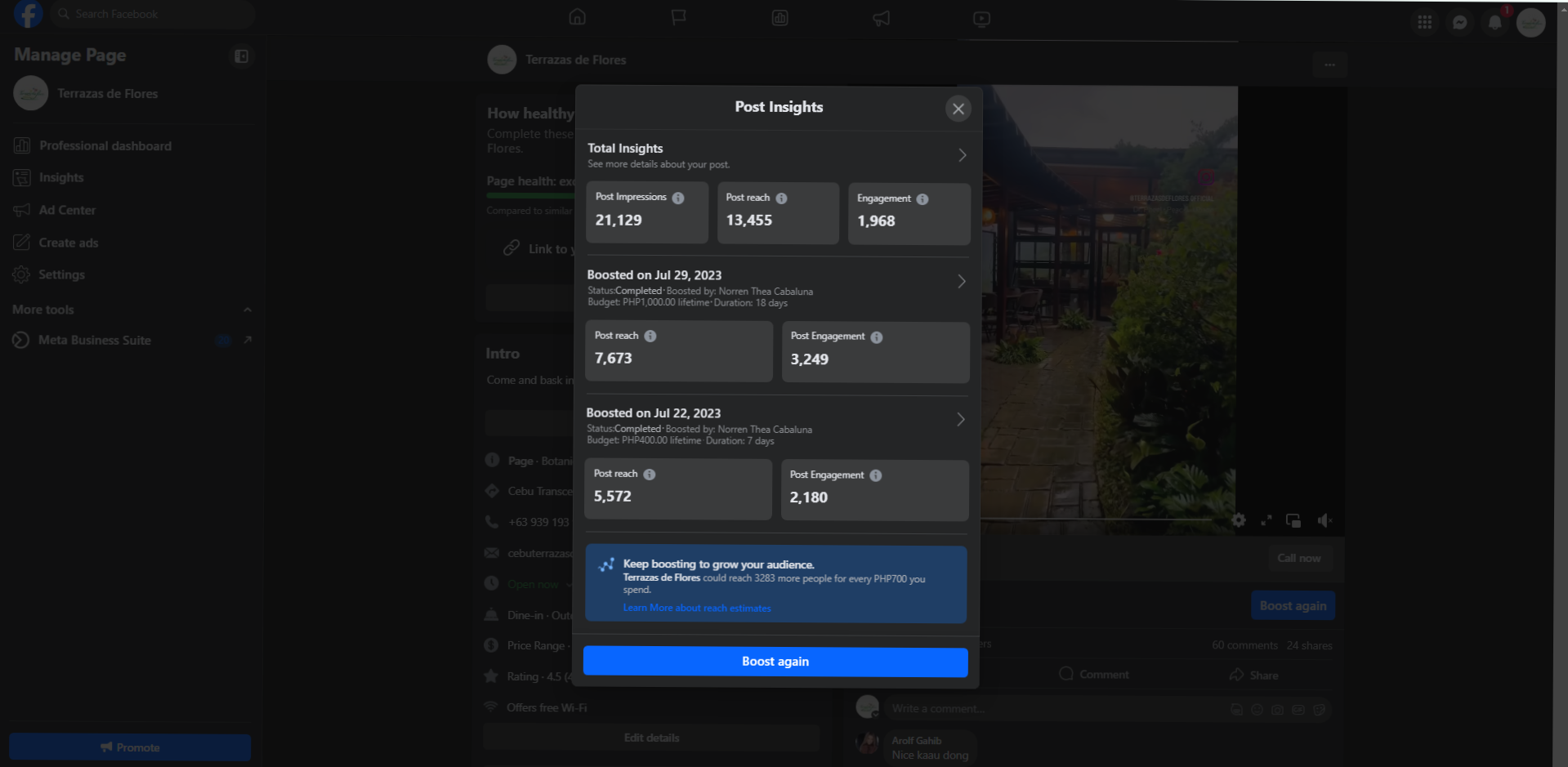Screen dimensions: 1568x767
Task: Open the account profile avatar menu
Action: point(1530,22)
